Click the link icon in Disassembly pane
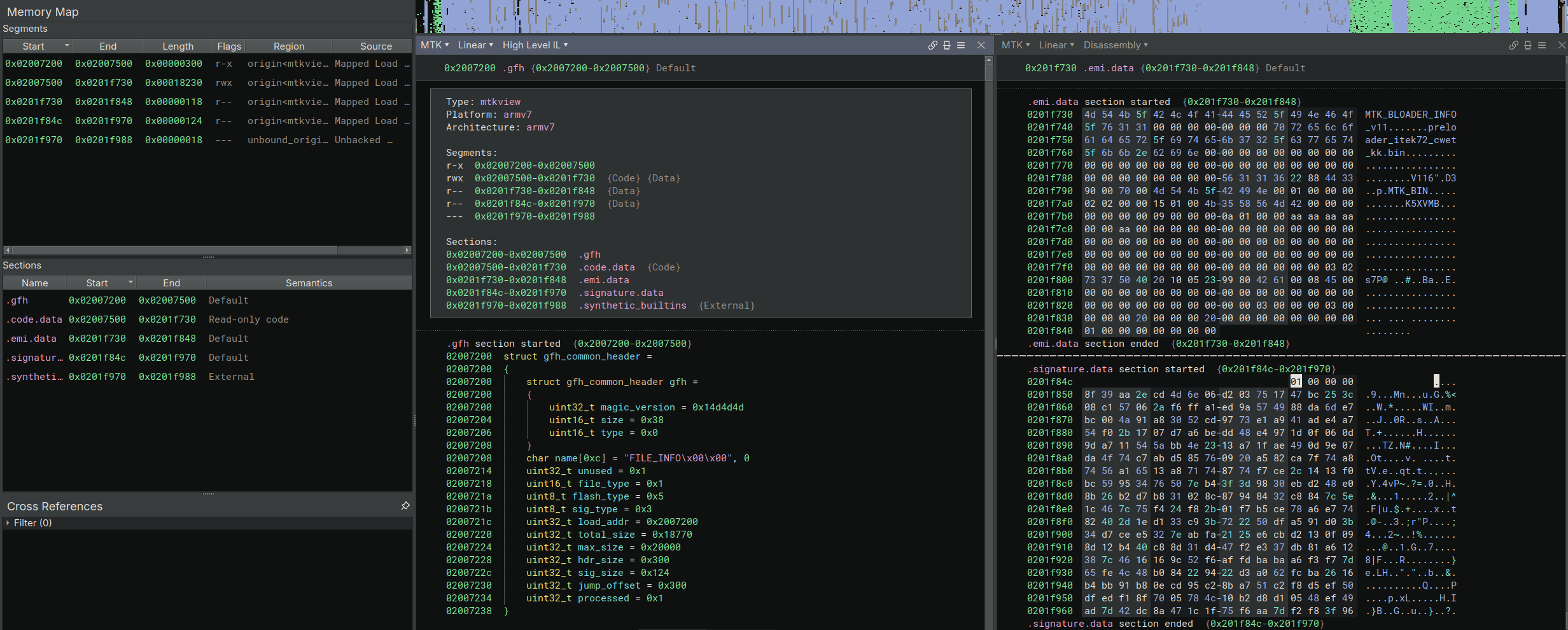 click(x=1513, y=45)
